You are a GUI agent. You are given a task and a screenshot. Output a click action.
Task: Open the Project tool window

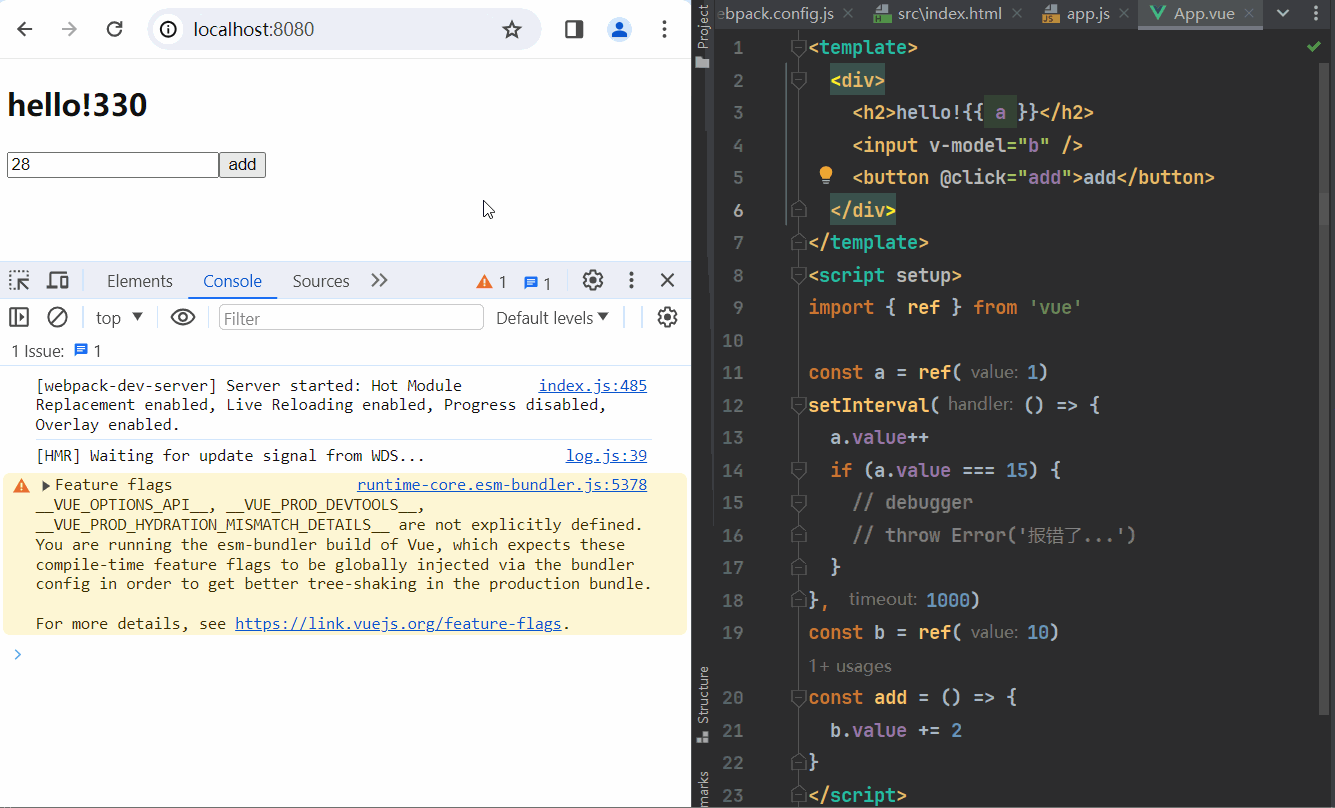703,36
